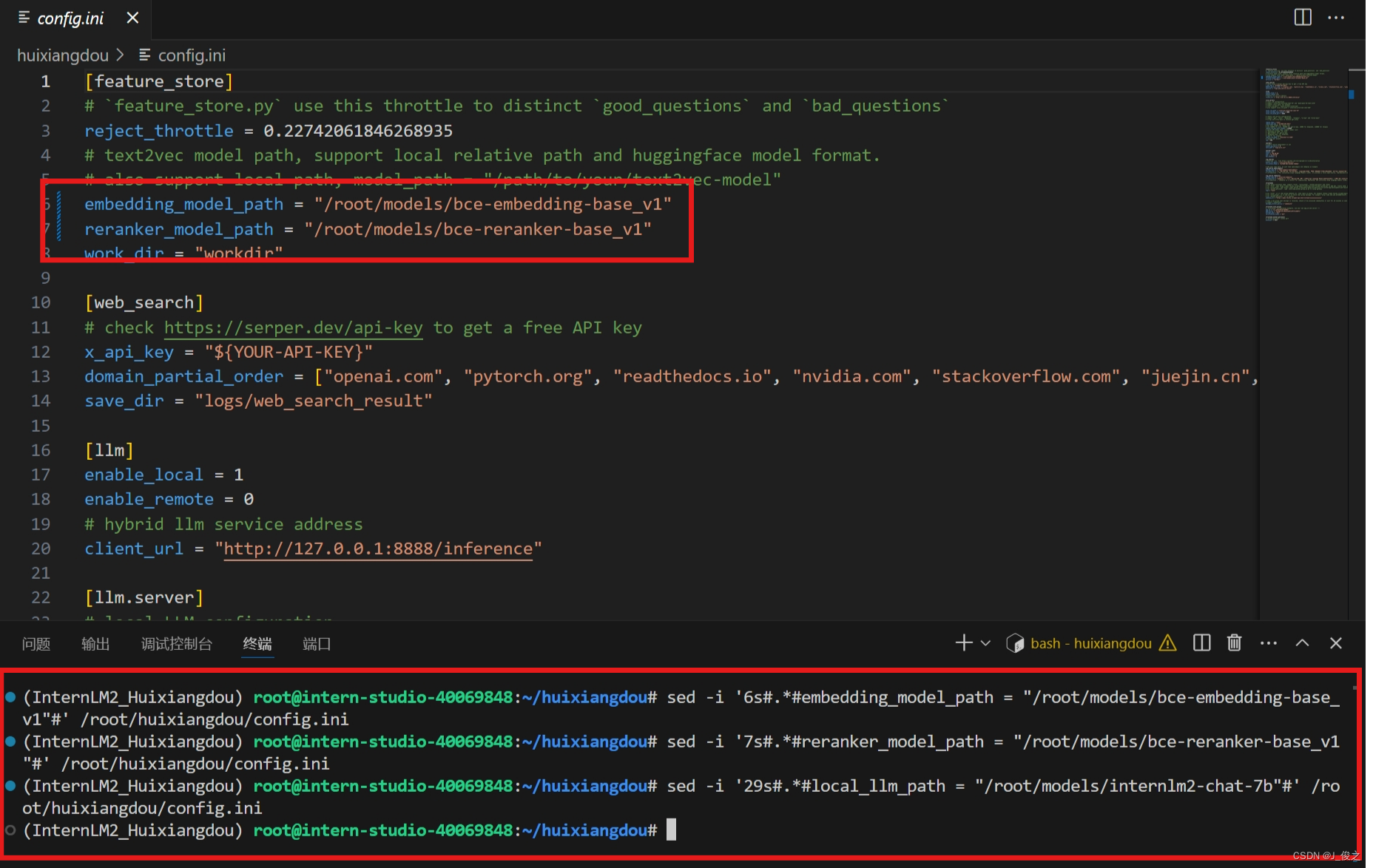Screen dimensions: 1373x868
Task: Click the editor minimap preview
Action: pyautogui.click(x=1305, y=144)
